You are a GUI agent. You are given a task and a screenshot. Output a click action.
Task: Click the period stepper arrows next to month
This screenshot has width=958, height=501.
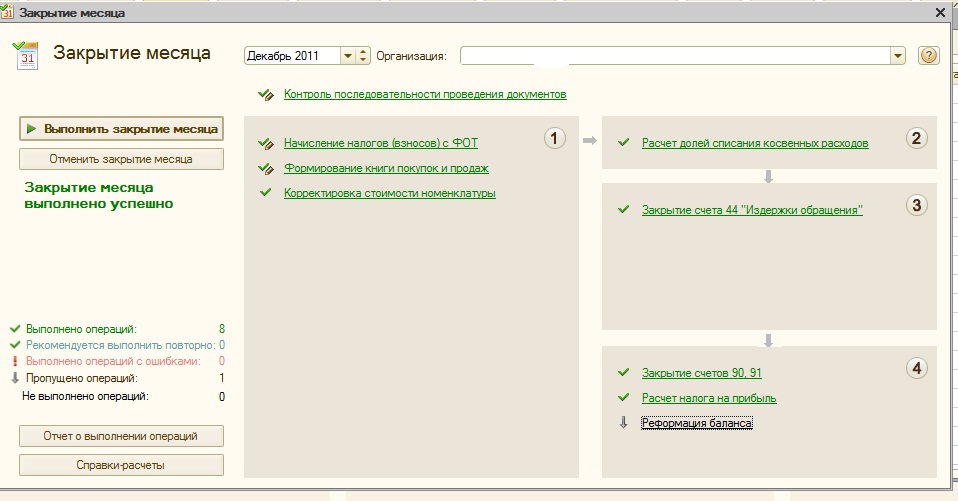[363, 56]
